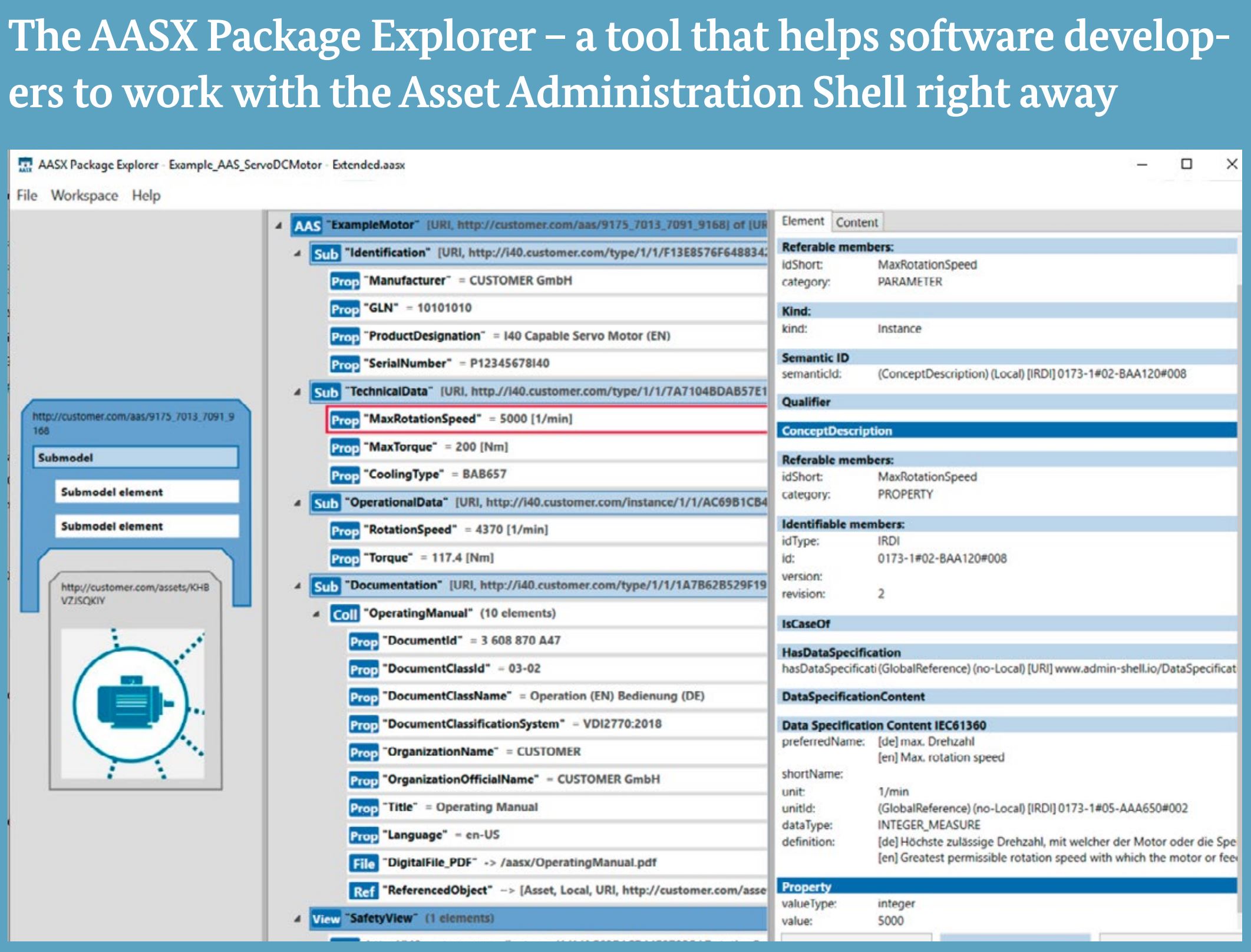Click the Sub icon beside OperationalData

(x=326, y=503)
